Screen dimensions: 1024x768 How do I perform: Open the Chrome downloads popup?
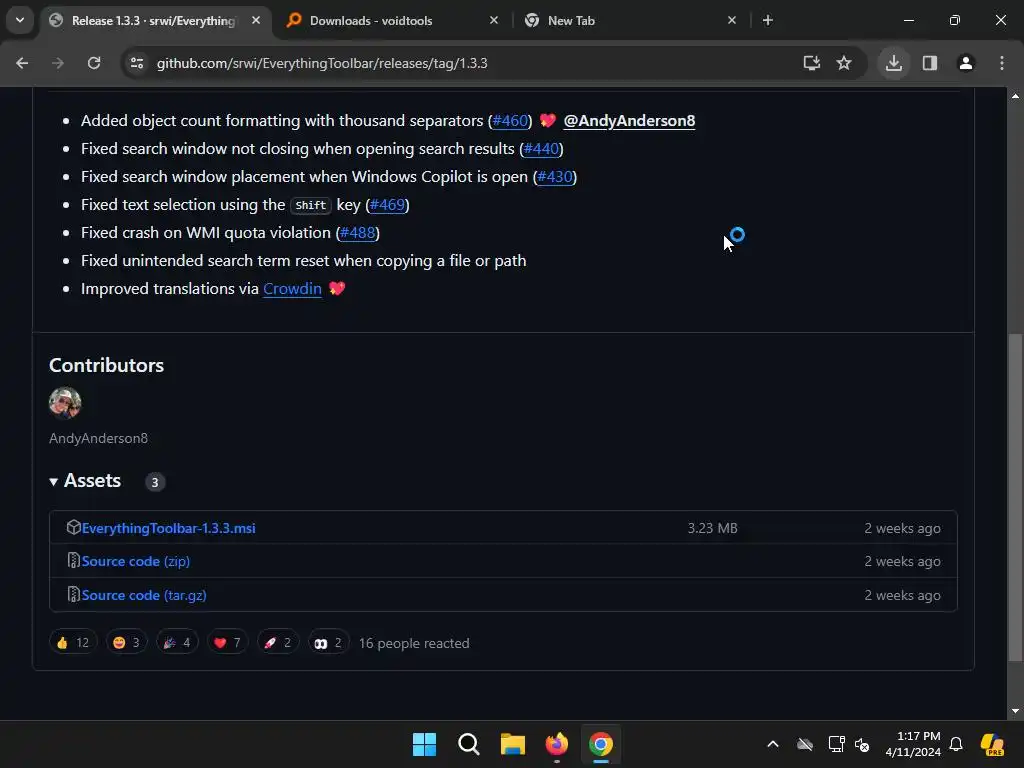894,63
